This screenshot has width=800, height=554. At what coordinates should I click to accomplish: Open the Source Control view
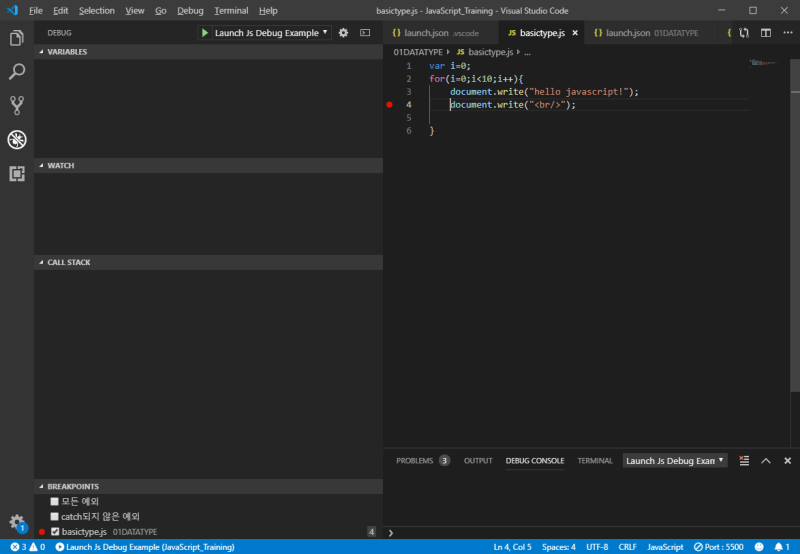click(x=17, y=106)
